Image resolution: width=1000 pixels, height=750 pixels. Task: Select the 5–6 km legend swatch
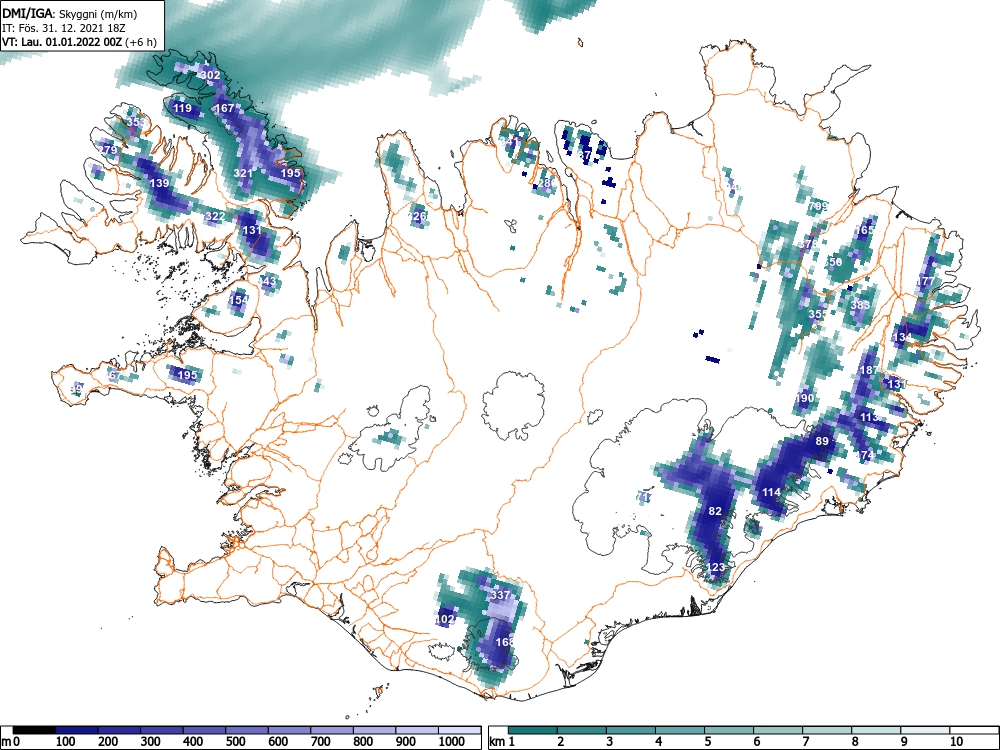pyautogui.click(x=729, y=730)
